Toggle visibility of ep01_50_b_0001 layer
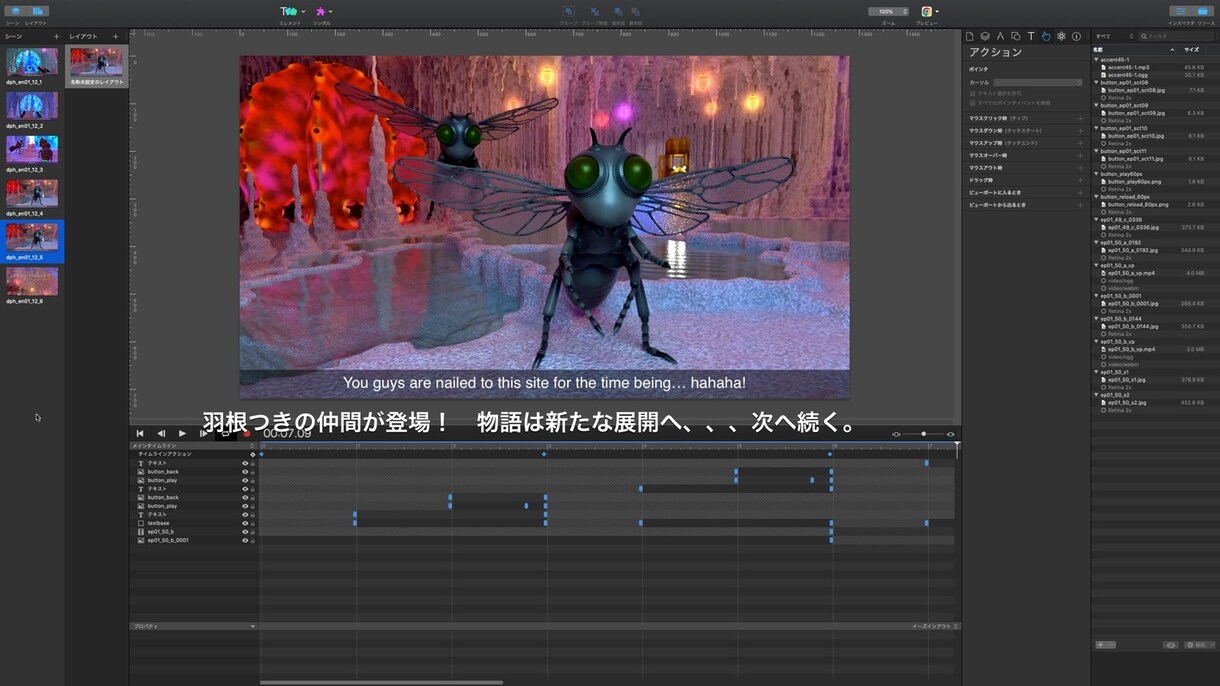 [245, 540]
